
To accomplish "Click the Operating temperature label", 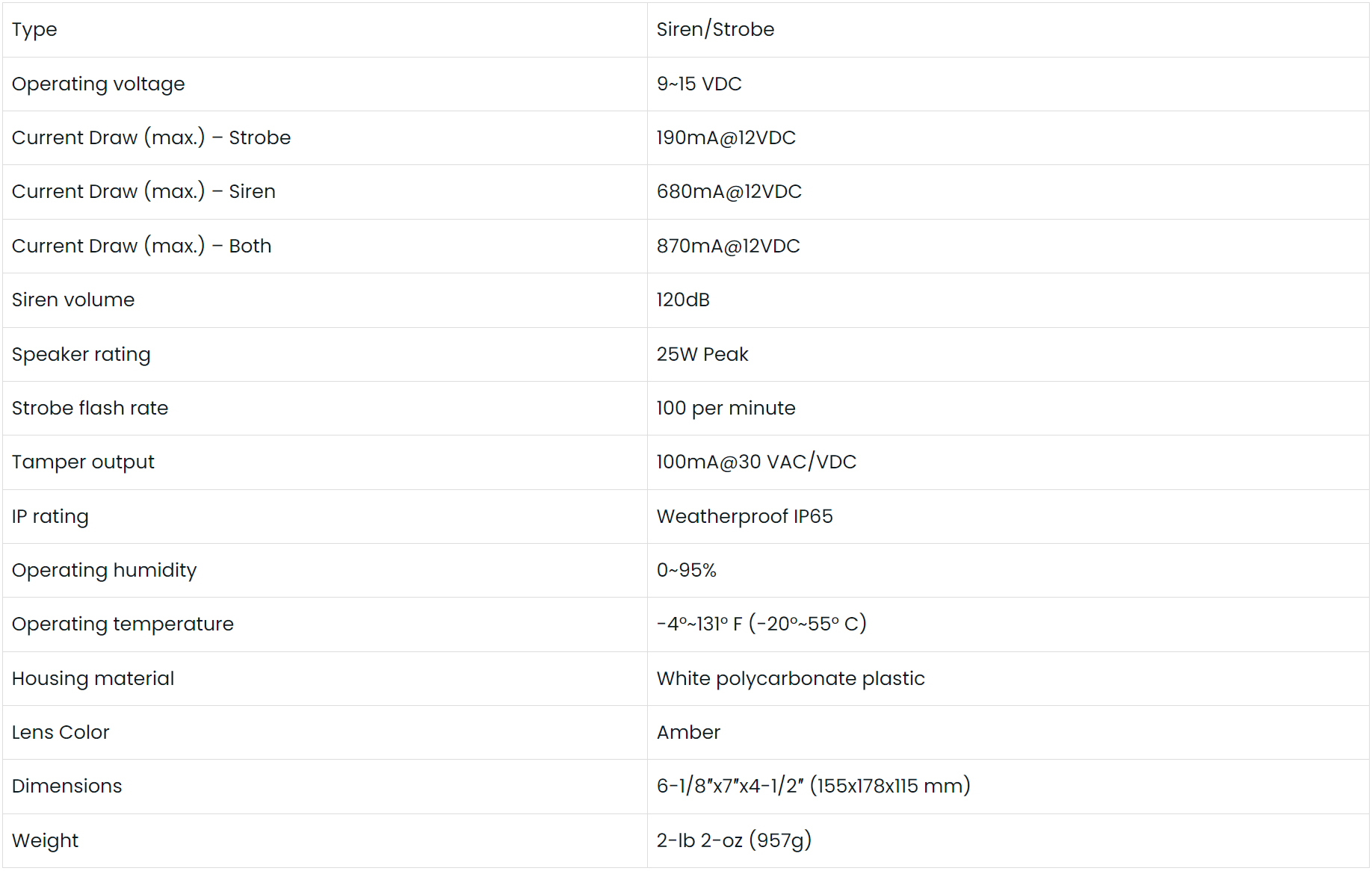I will click(x=123, y=624).
